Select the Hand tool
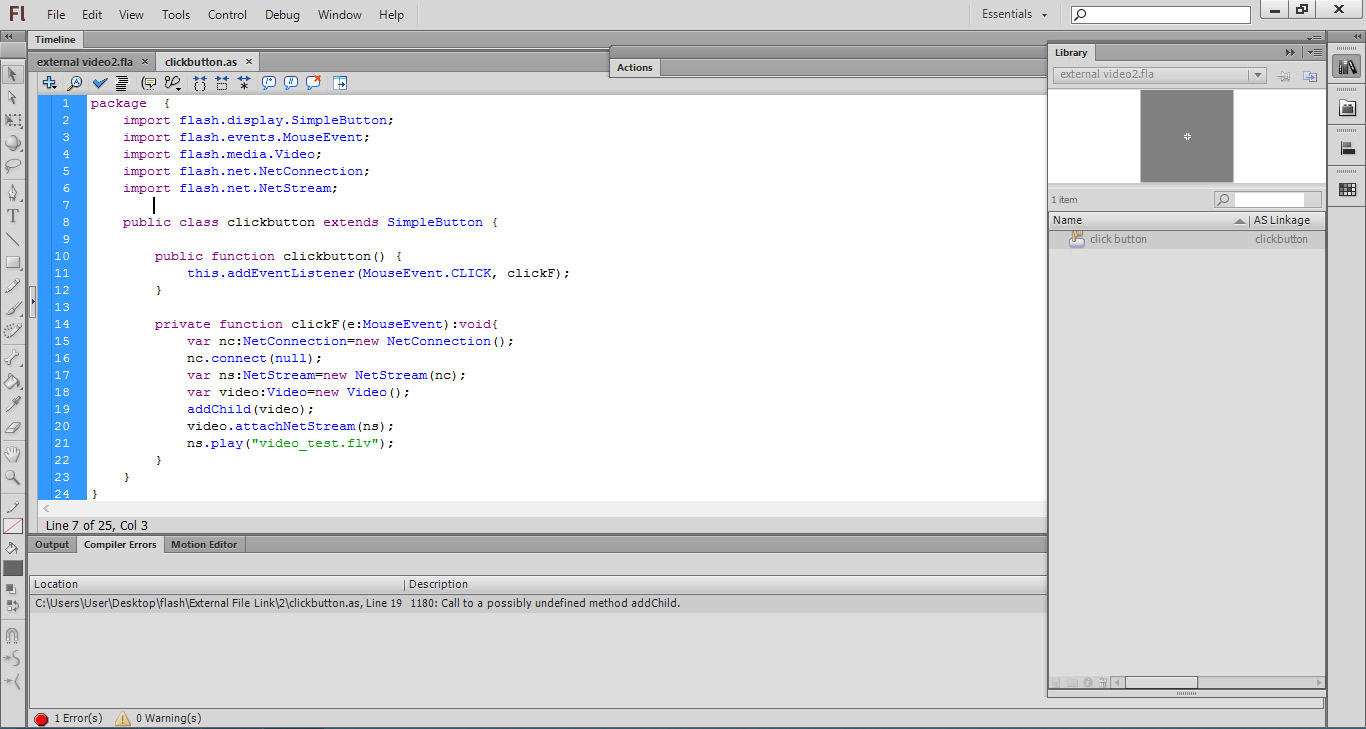This screenshot has width=1366, height=729. pos(13,453)
